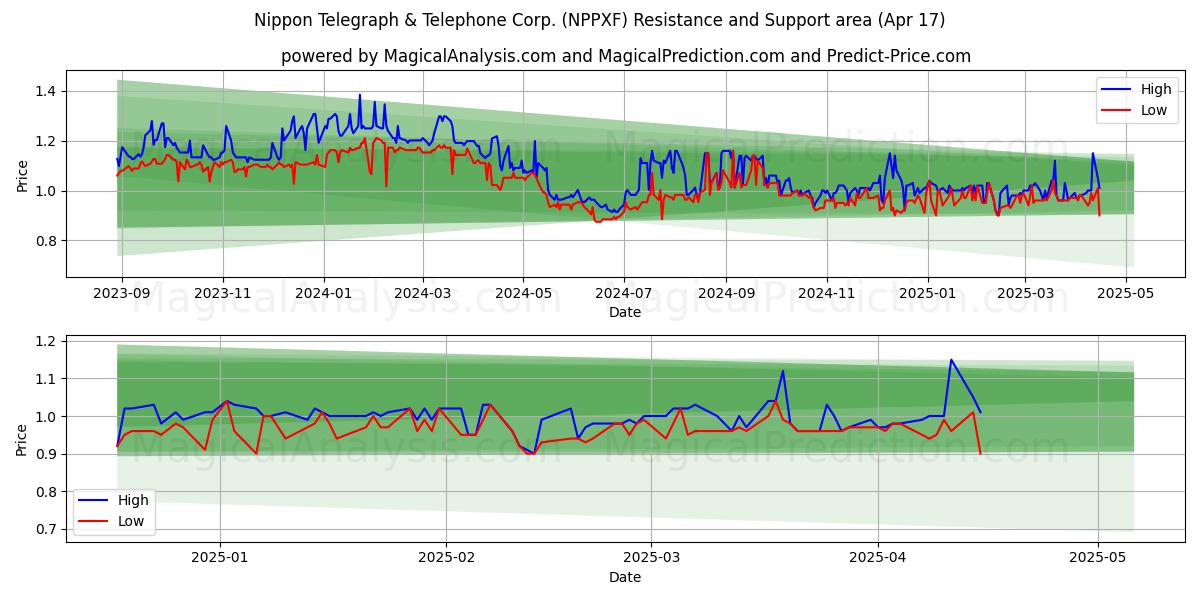Click the 0.8 price tick on bottom chart

pyautogui.click(x=47, y=492)
